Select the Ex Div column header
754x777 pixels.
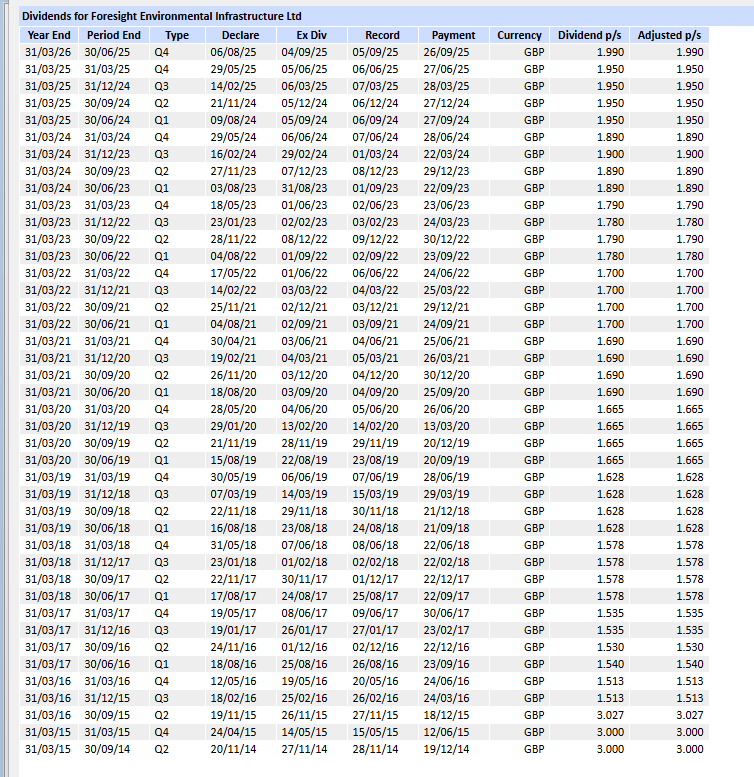pyautogui.click(x=311, y=35)
